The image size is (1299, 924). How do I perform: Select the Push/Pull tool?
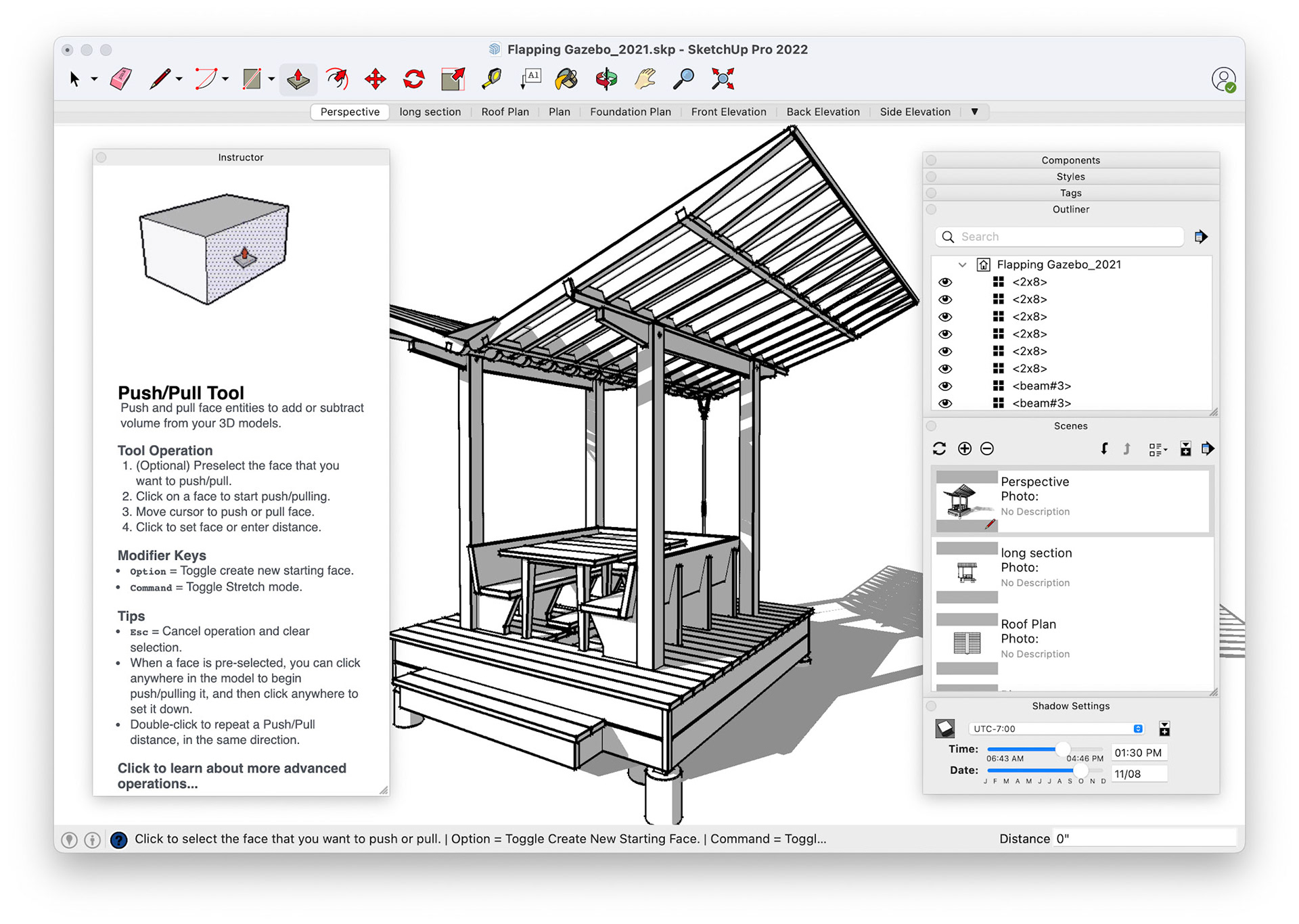[298, 79]
